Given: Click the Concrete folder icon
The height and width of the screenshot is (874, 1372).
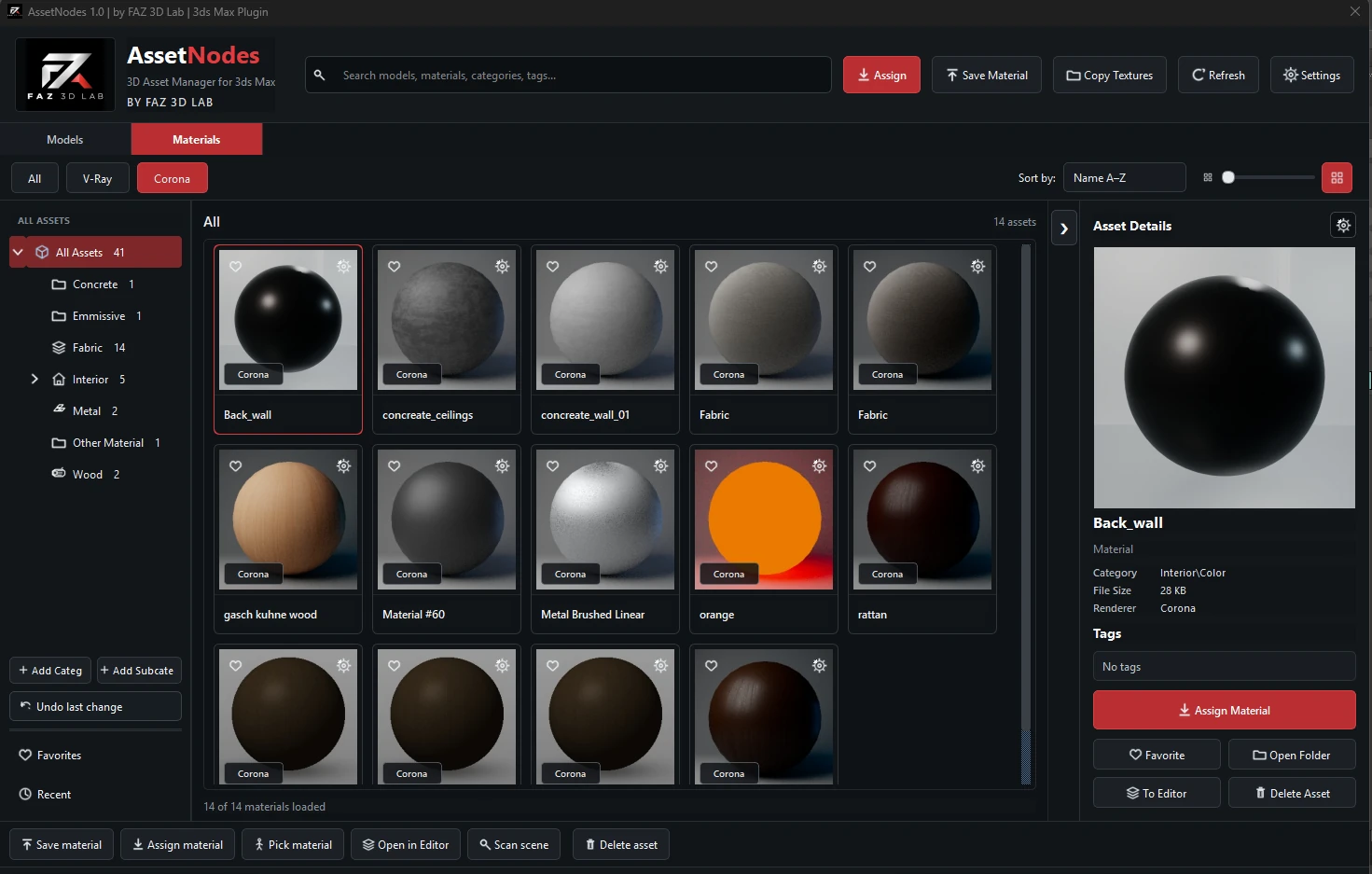Looking at the screenshot, I should (x=59, y=284).
